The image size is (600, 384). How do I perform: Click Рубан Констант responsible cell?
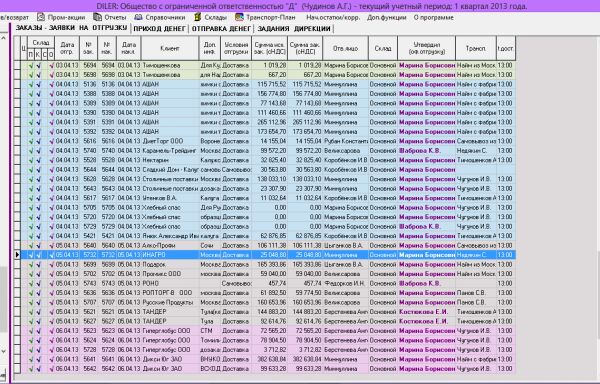point(346,141)
